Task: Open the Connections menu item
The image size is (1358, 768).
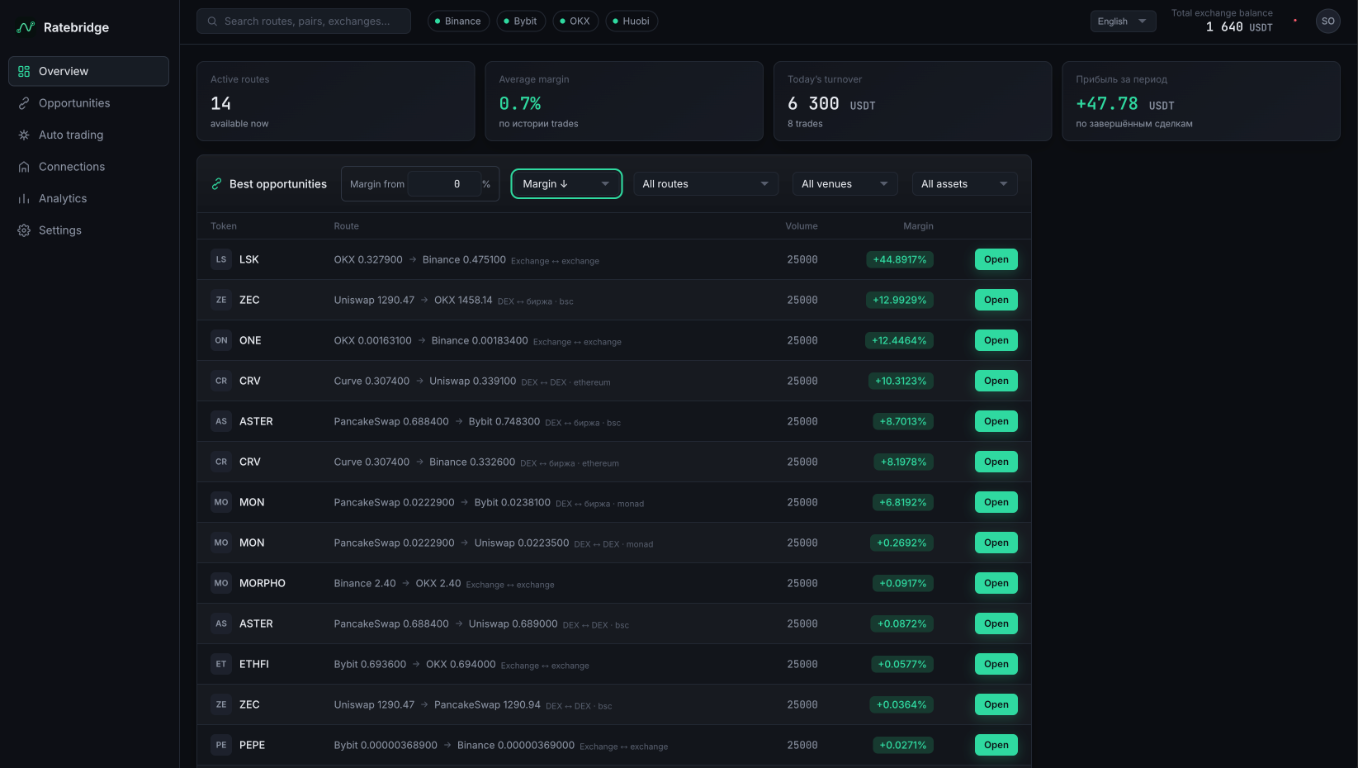Action: (88, 167)
